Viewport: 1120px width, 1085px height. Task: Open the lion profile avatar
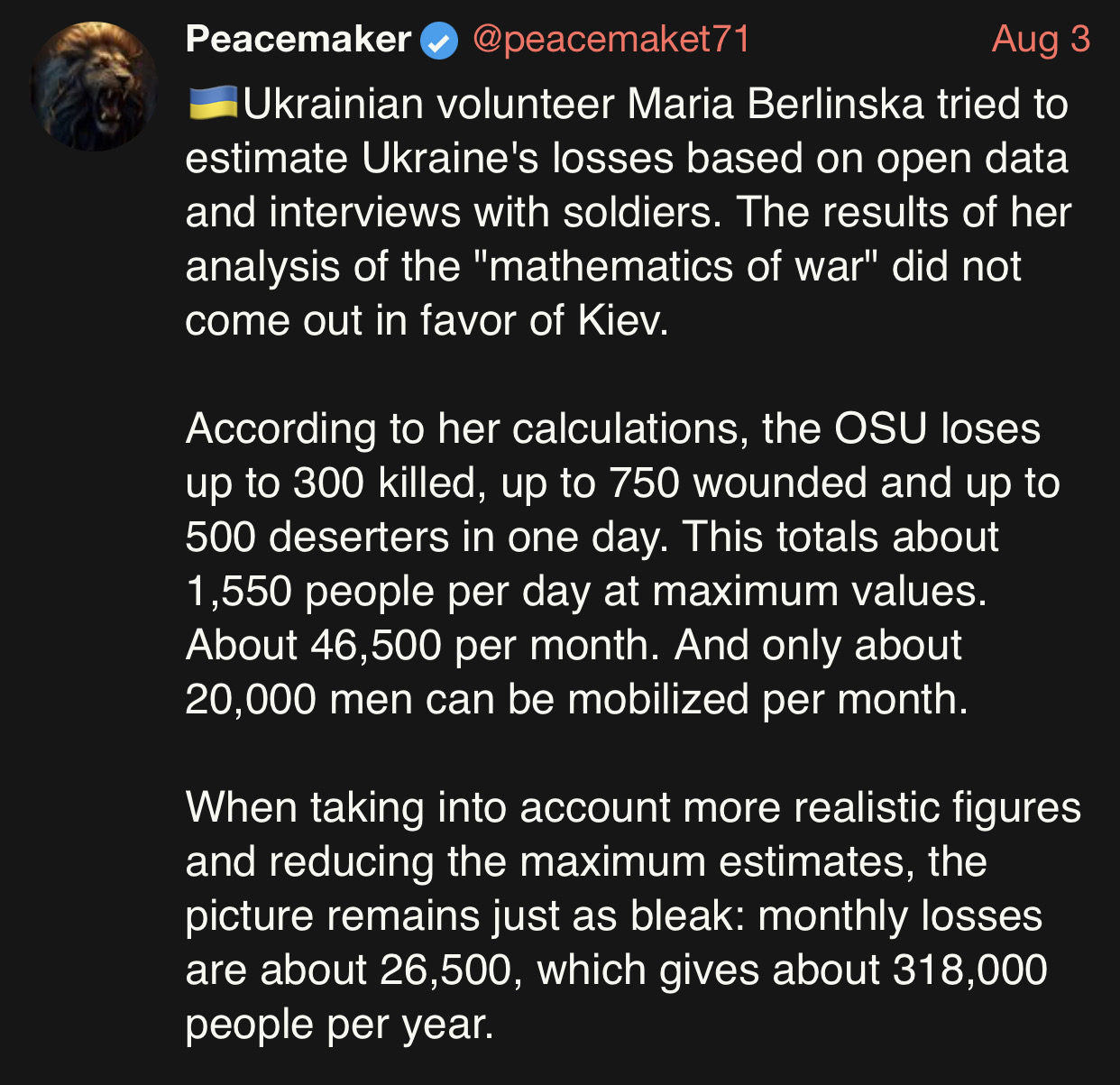point(94,87)
